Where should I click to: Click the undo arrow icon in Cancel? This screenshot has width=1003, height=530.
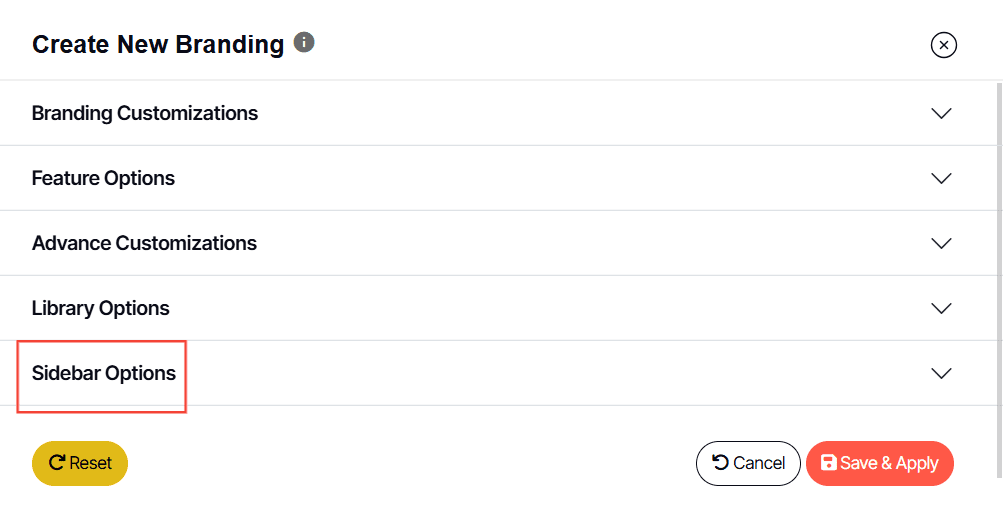[x=720, y=462]
